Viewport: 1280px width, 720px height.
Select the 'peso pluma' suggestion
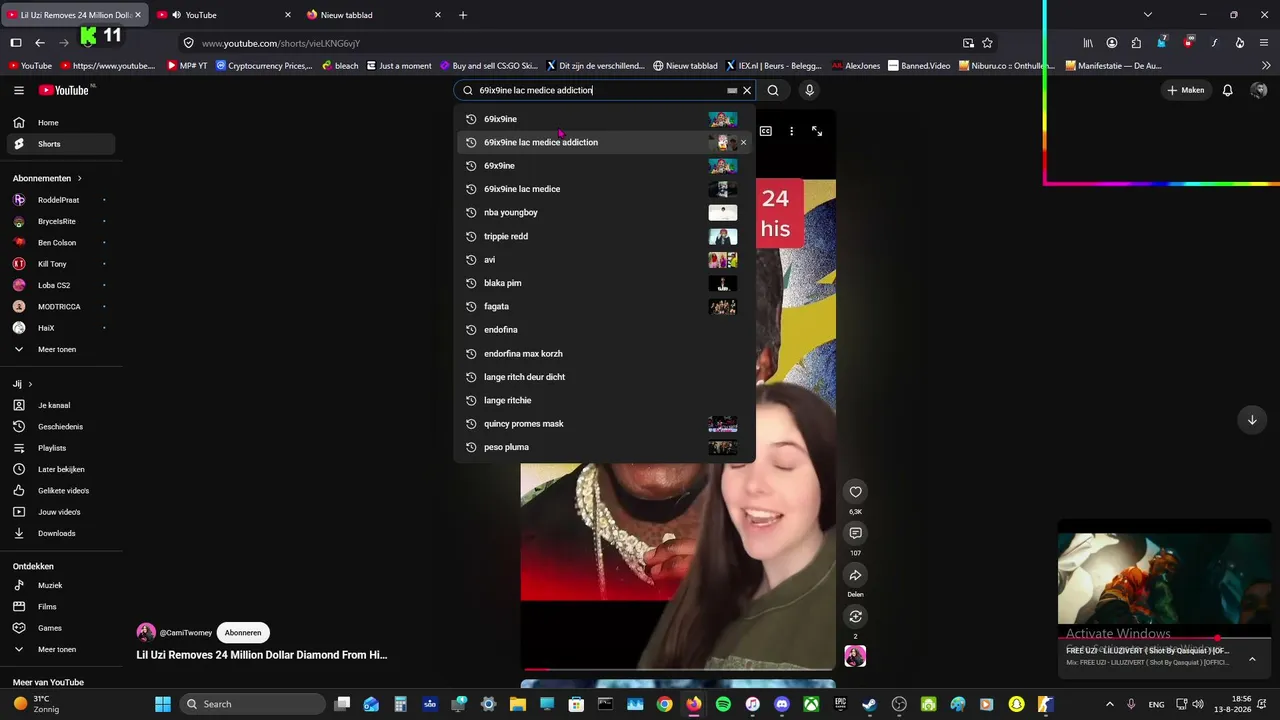(x=604, y=447)
